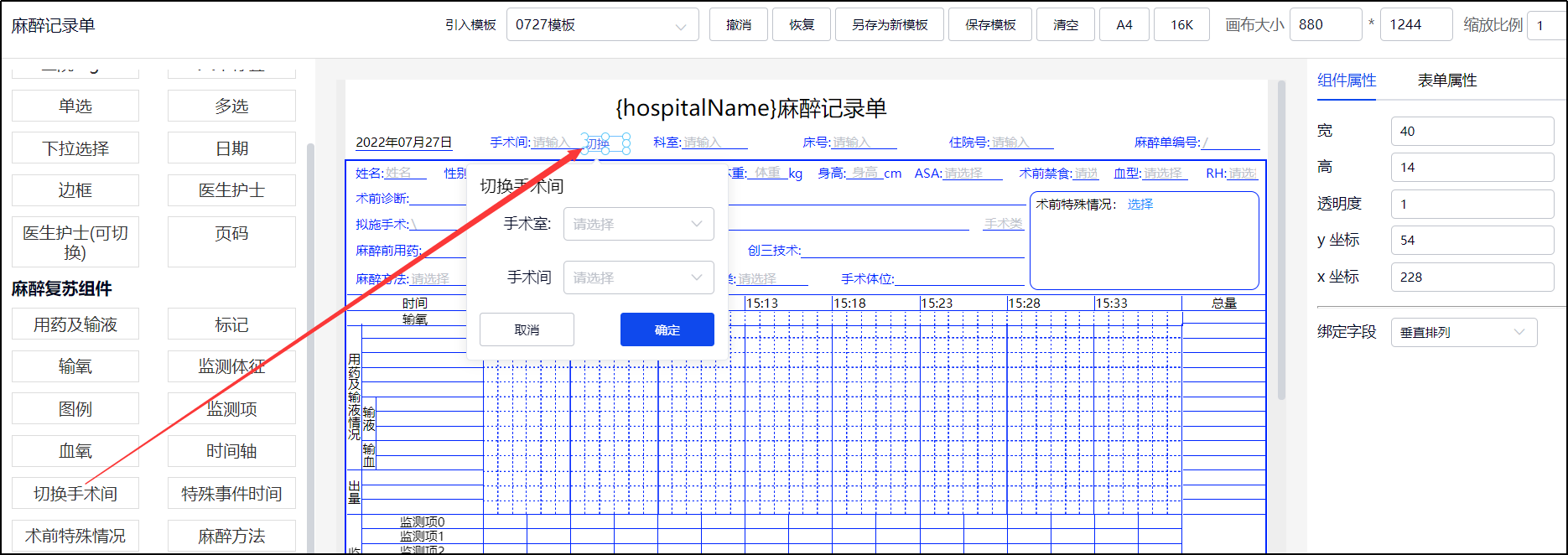Image resolution: width=1568 pixels, height=555 pixels.
Task: Pick the 监测项 component
Action: pos(231,409)
